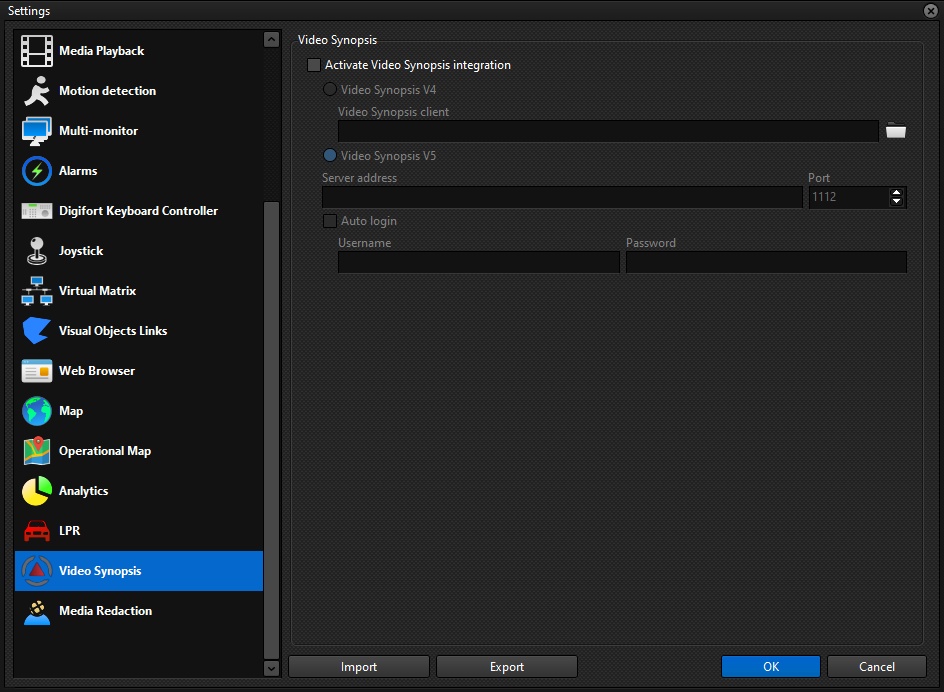Toggle the Auto login checkbox
This screenshot has height=692, width=944.
(330, 221)
